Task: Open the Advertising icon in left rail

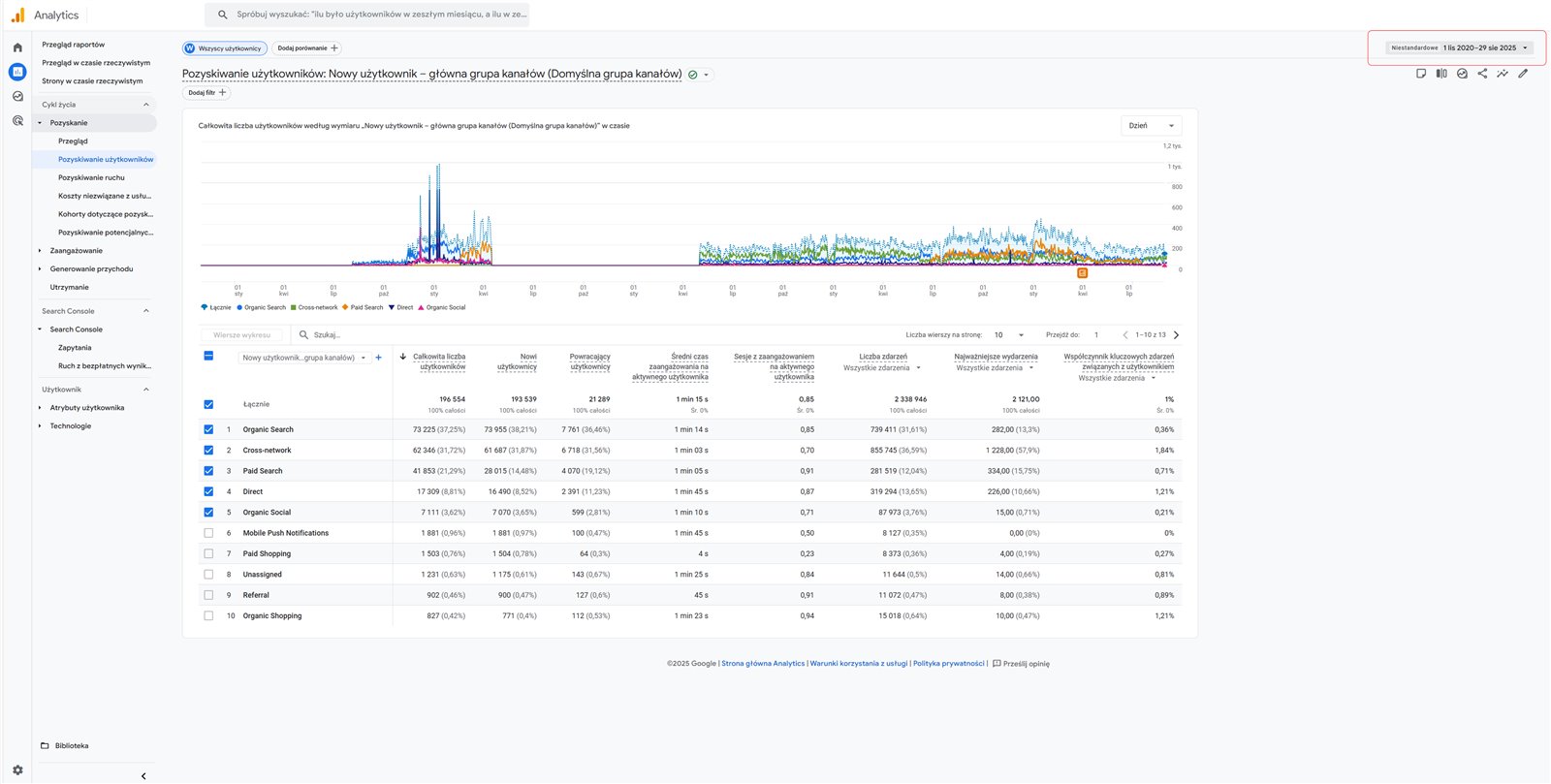Action: click(x=17, y=121)
